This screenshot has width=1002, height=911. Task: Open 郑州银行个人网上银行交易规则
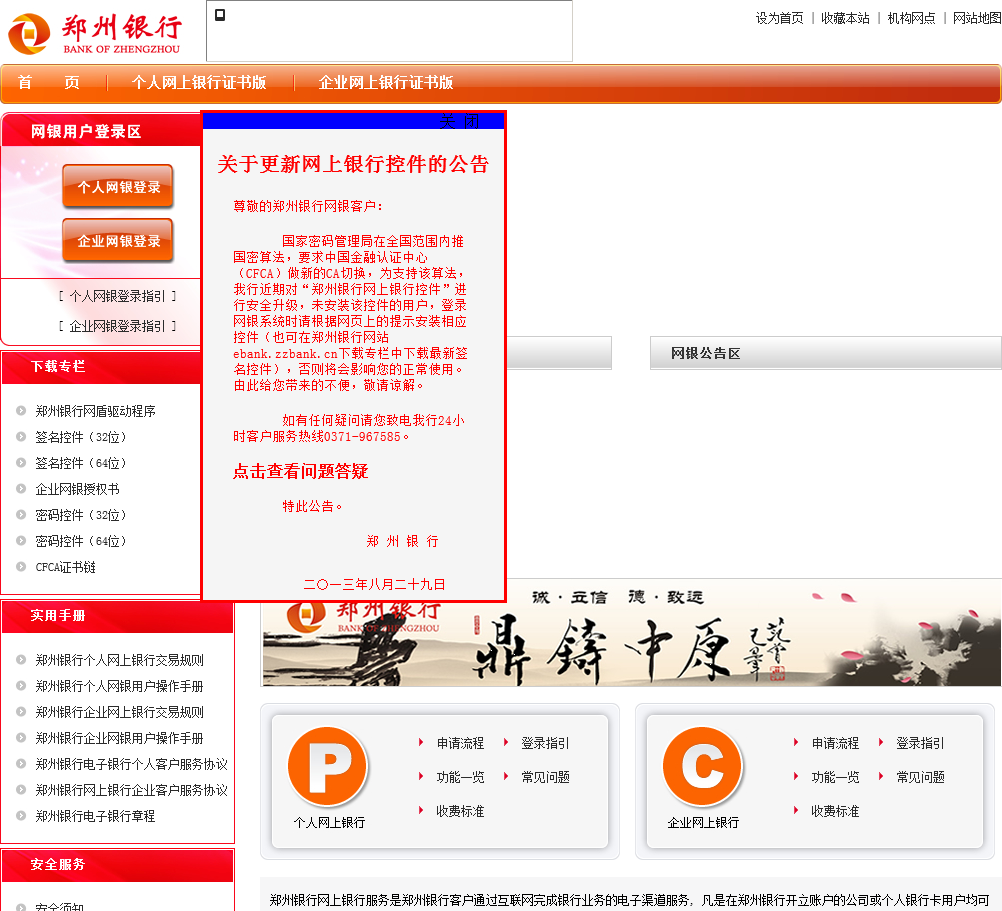pyautogui.click(x=119, y=660)
